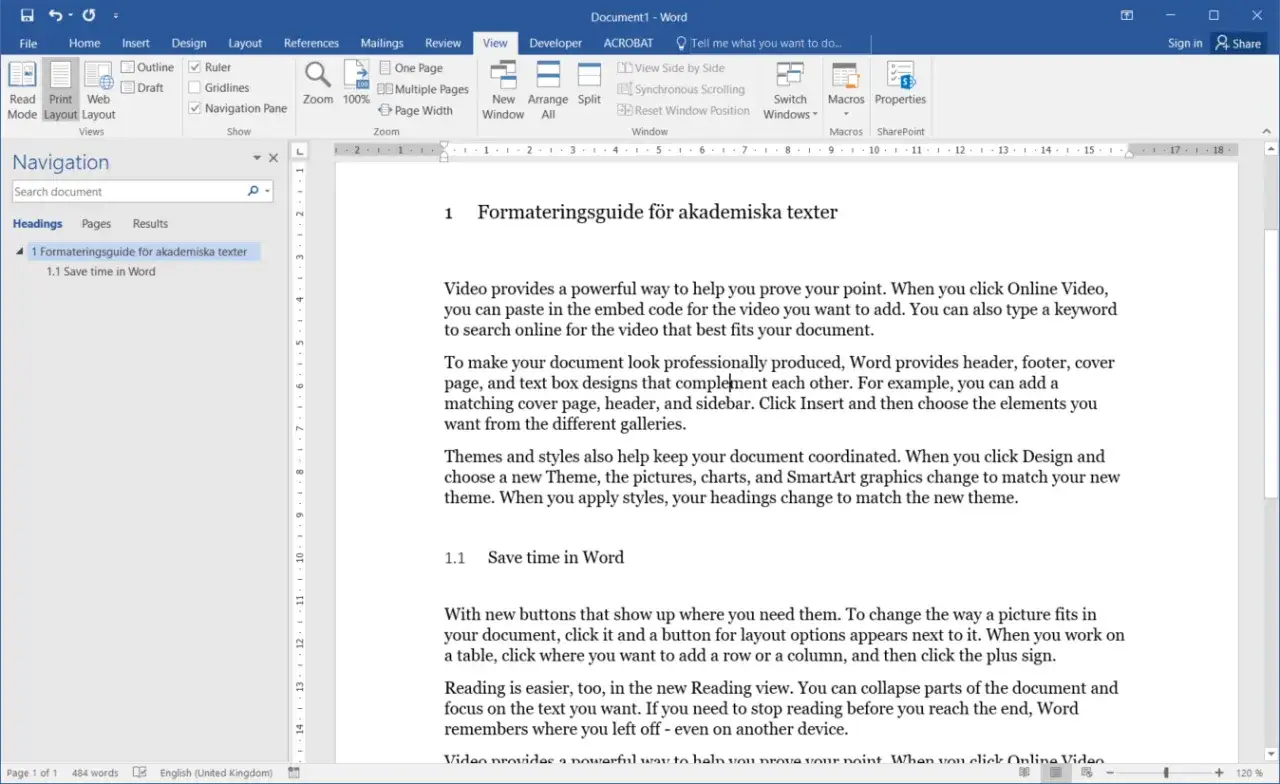Click the search magnifier in Navigation pane

(x=253, y=191)
